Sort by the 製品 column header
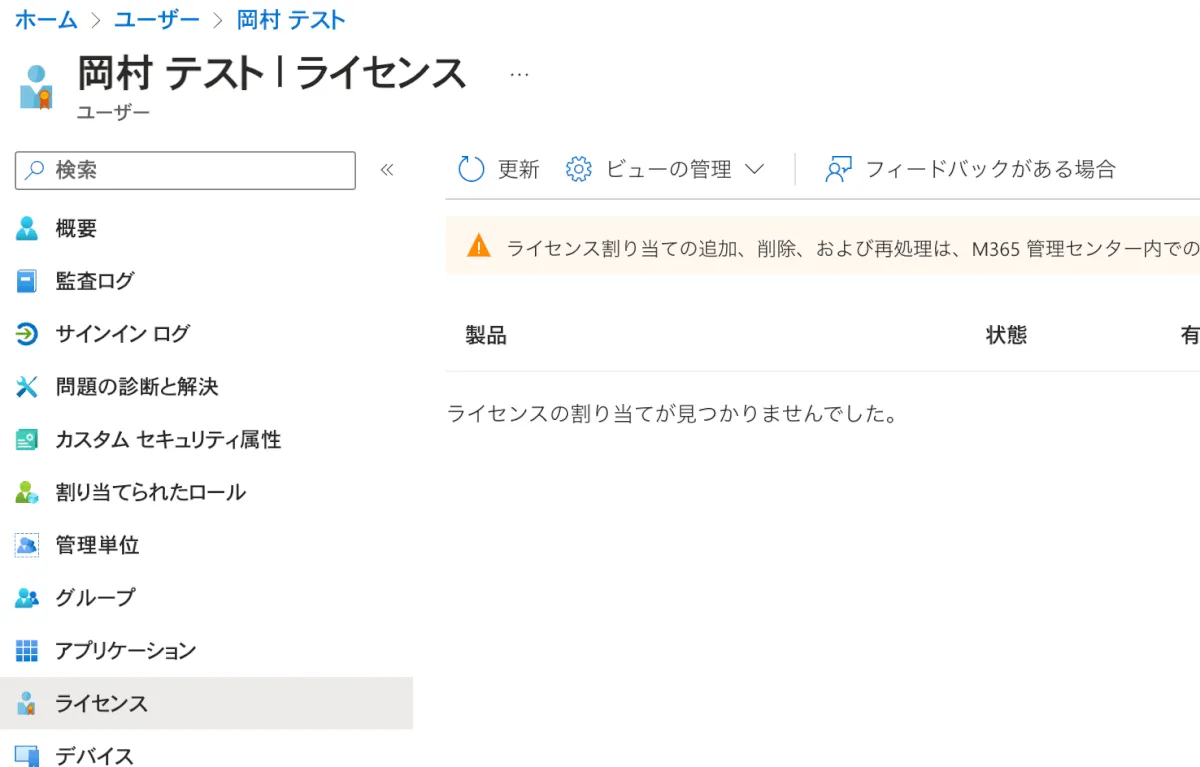The width and height of the screenshot is (1200, 767). [x=486, y=336]
